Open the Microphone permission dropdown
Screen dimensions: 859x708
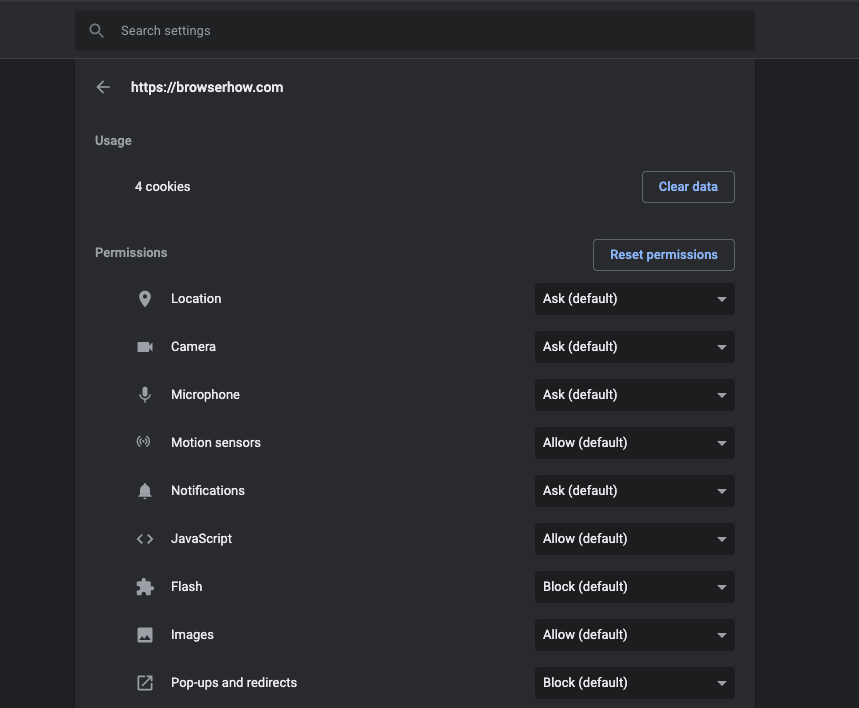point(634,395)
